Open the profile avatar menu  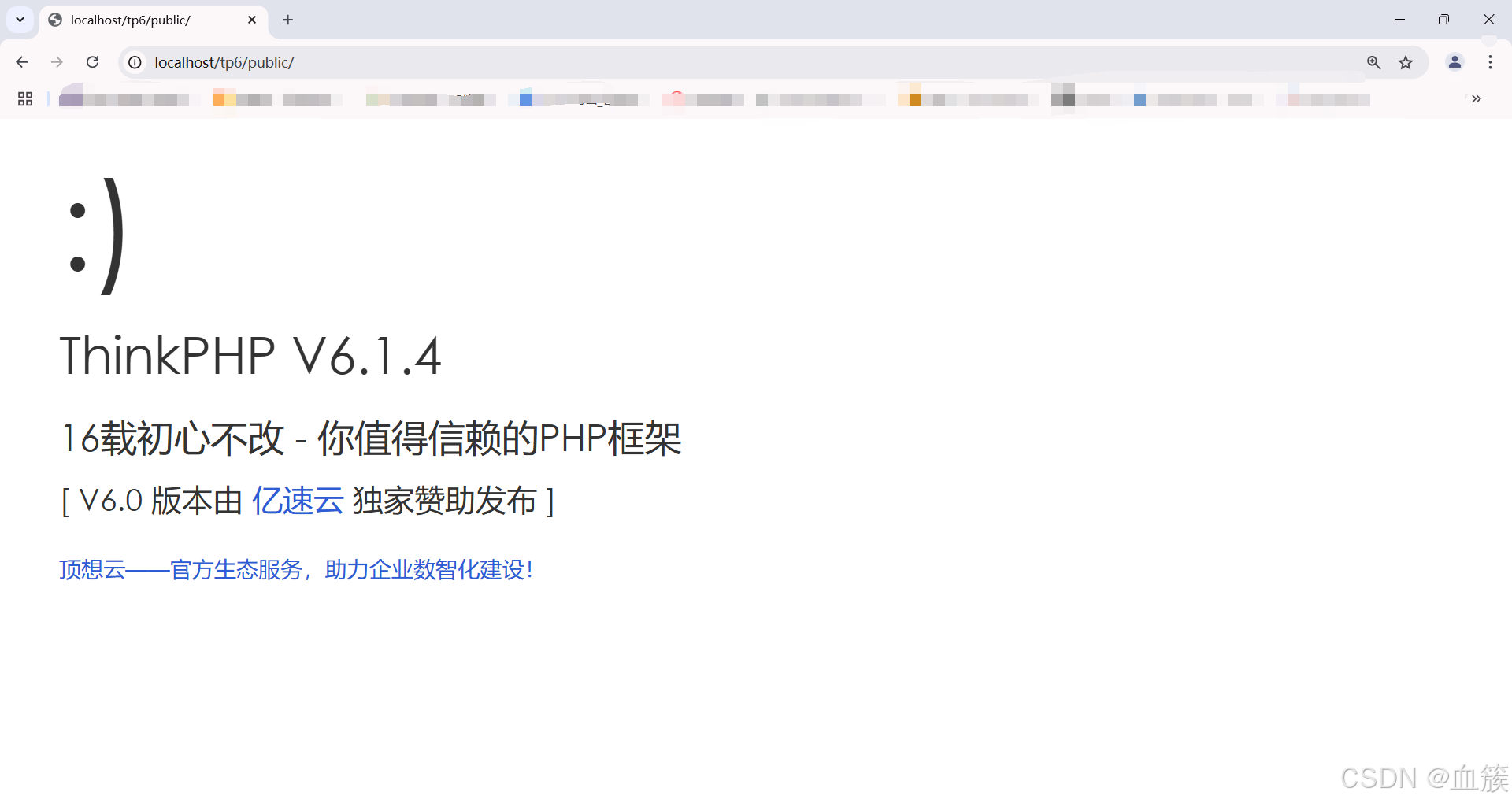[x=1455, y=62]
